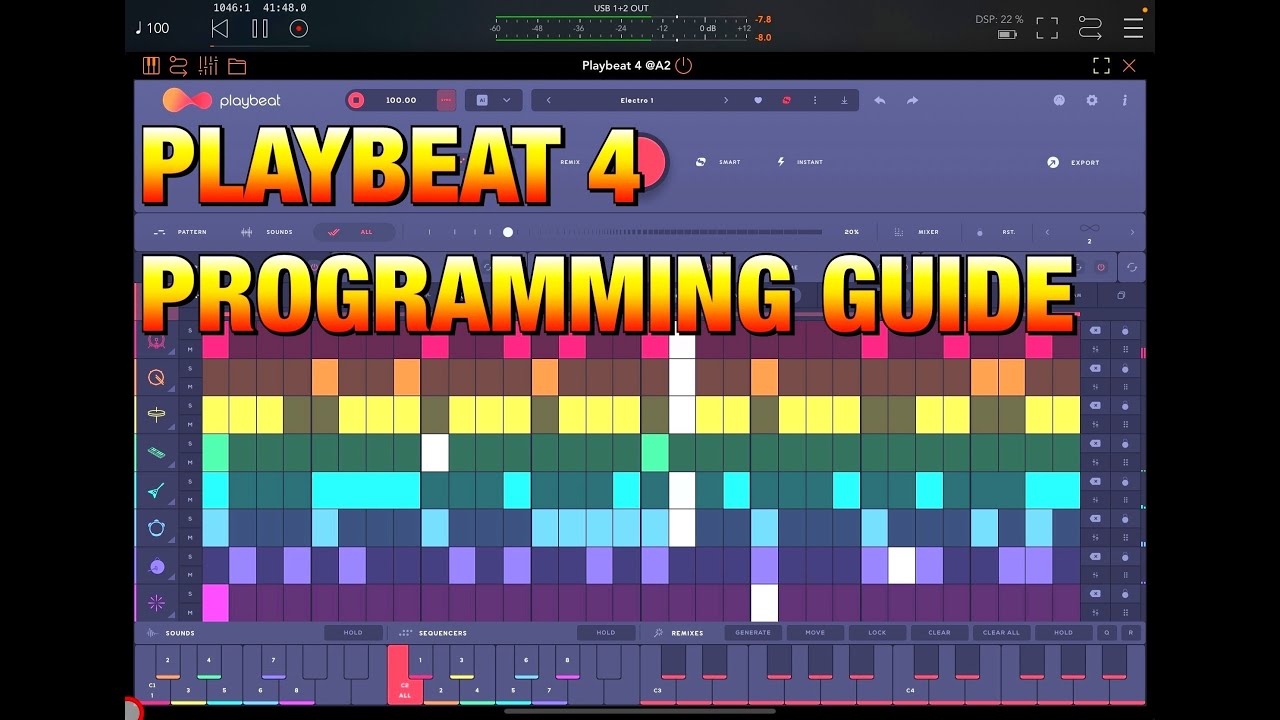This screenshot has width=1280, height=720.
Task: Open the info icon
Action: (1124, 100)
